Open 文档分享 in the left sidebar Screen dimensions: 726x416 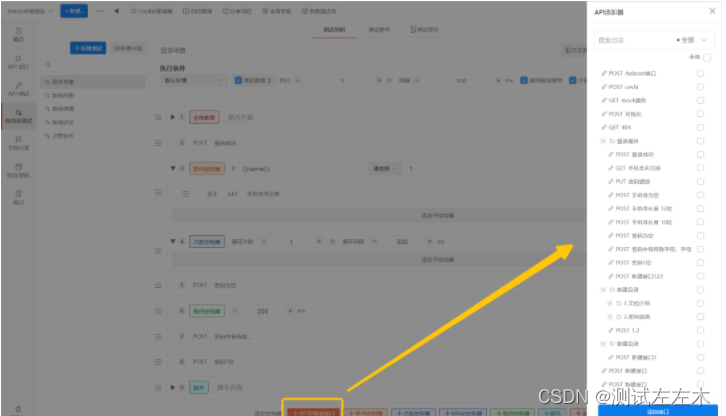[19, 143]
